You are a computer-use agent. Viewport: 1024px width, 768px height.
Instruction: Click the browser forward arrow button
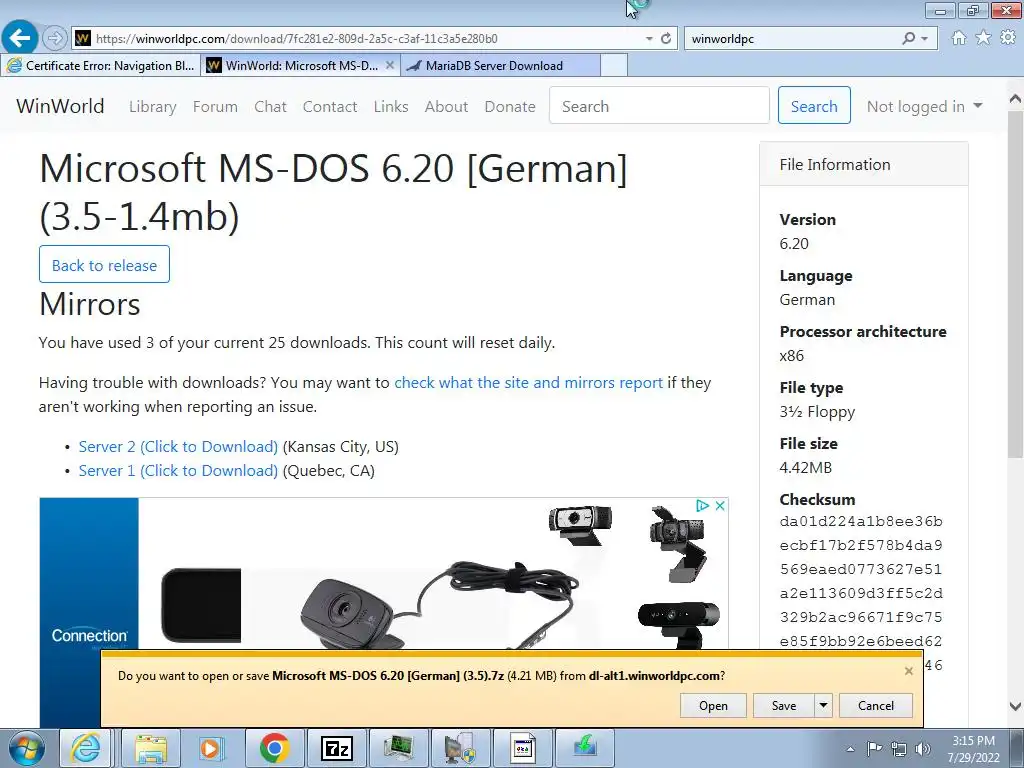point(55,39)
